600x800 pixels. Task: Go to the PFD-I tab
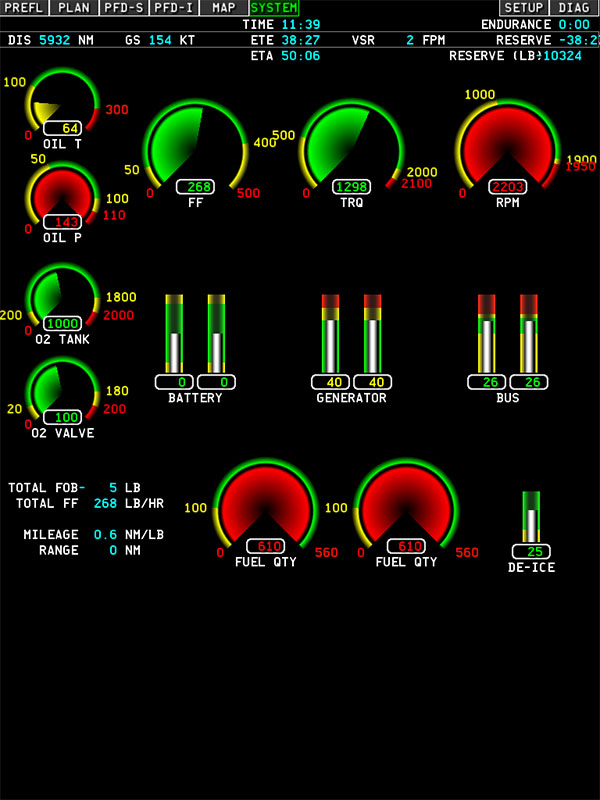[x=174, y=8]
